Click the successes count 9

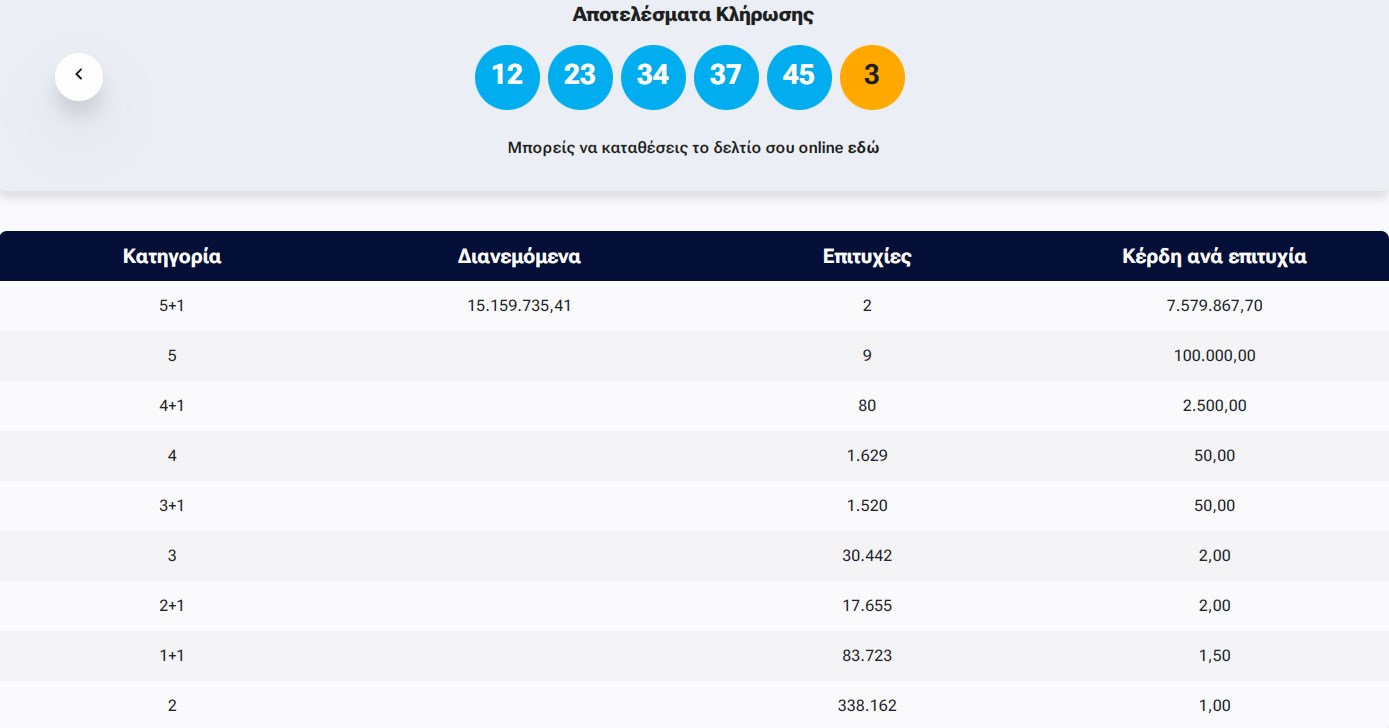click(867, 356)
